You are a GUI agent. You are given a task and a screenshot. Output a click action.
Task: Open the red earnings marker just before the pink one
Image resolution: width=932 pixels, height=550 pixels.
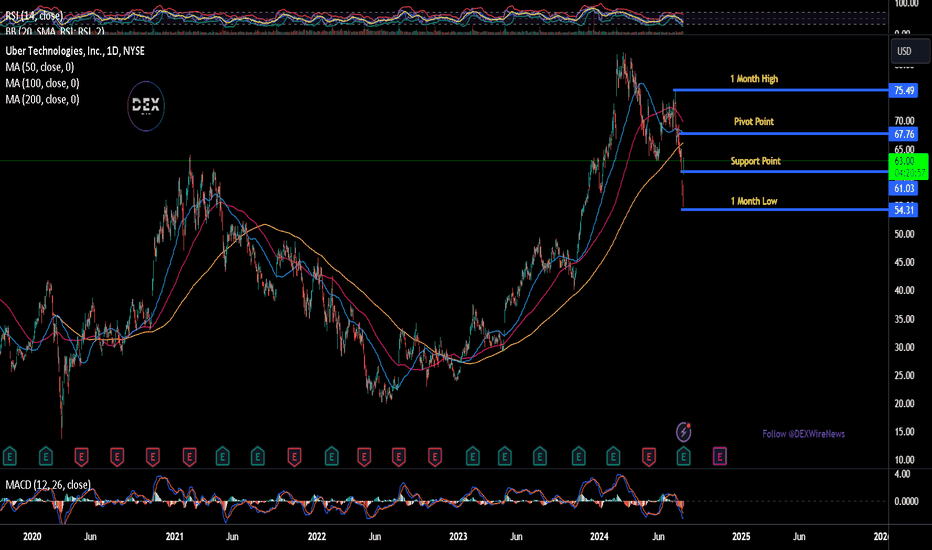point(649,457)
